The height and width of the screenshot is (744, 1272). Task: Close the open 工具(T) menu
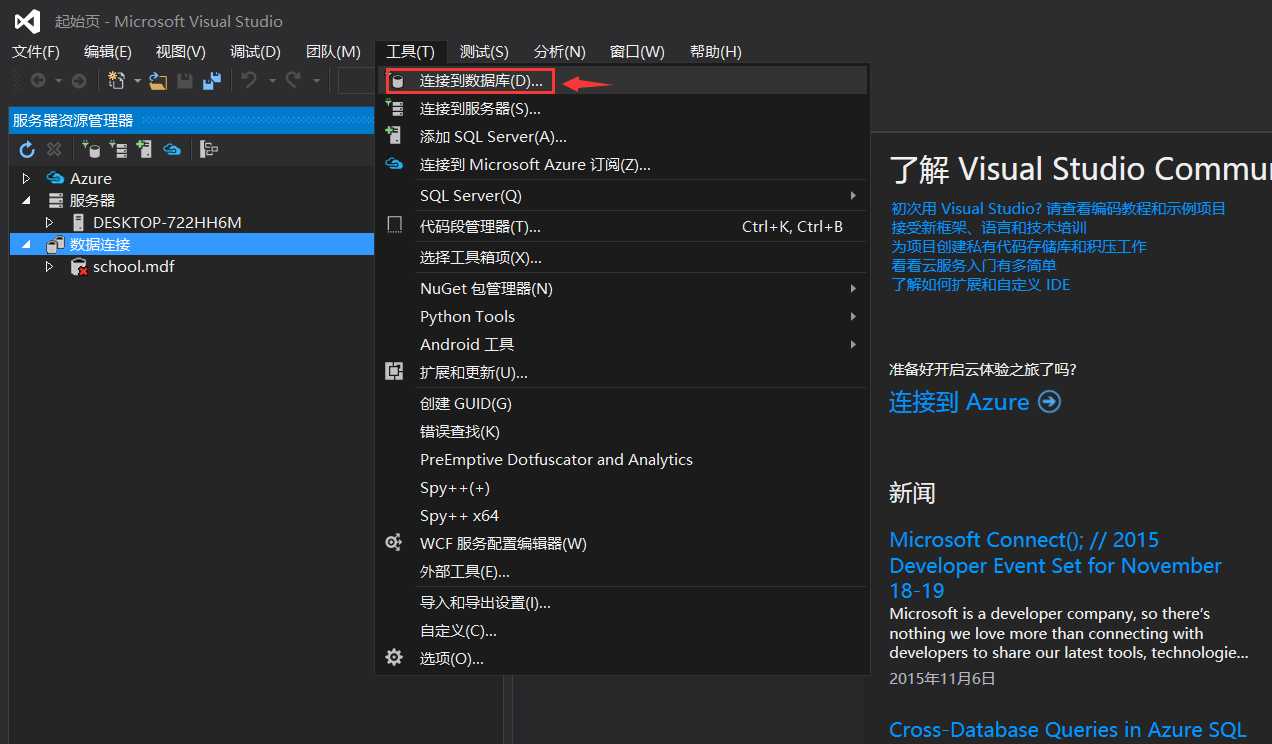point(411,51)
